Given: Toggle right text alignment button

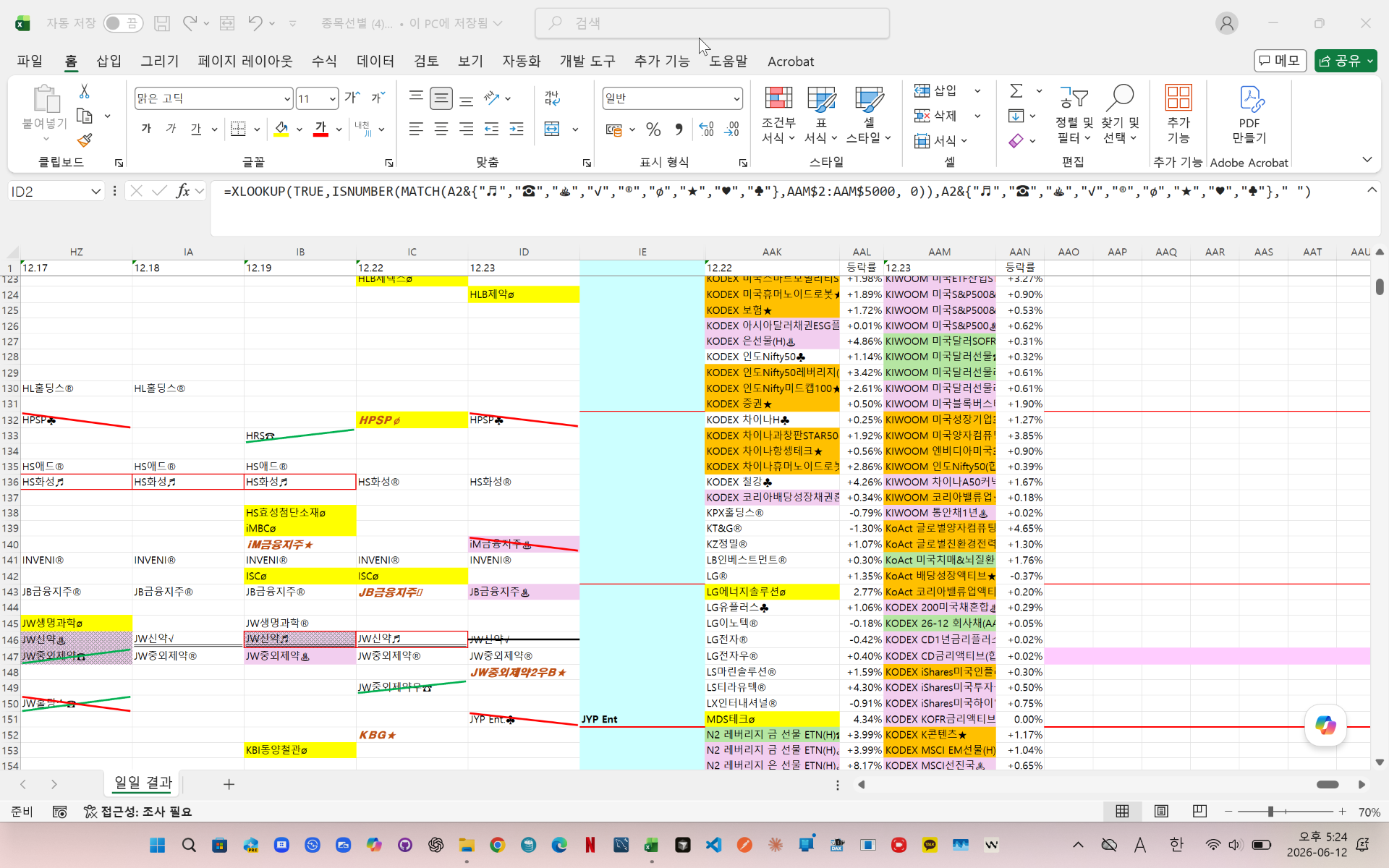Looking at the screenshot, I should [467, 129].
